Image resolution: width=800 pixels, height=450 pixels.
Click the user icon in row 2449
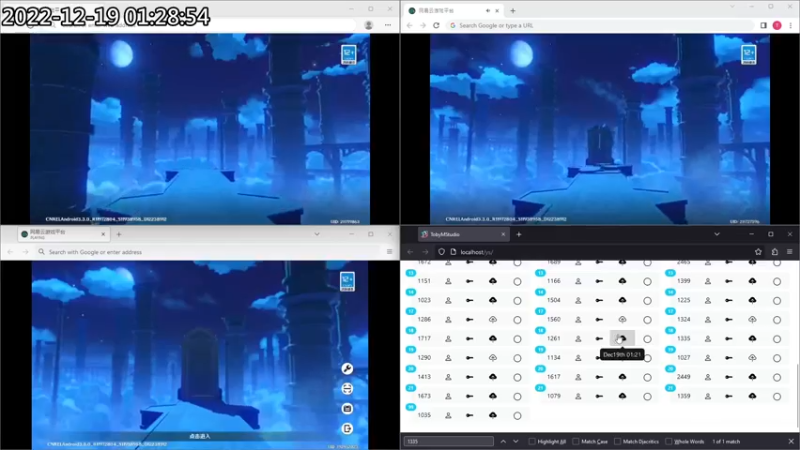pyautogui.click(x=708, y=377)
